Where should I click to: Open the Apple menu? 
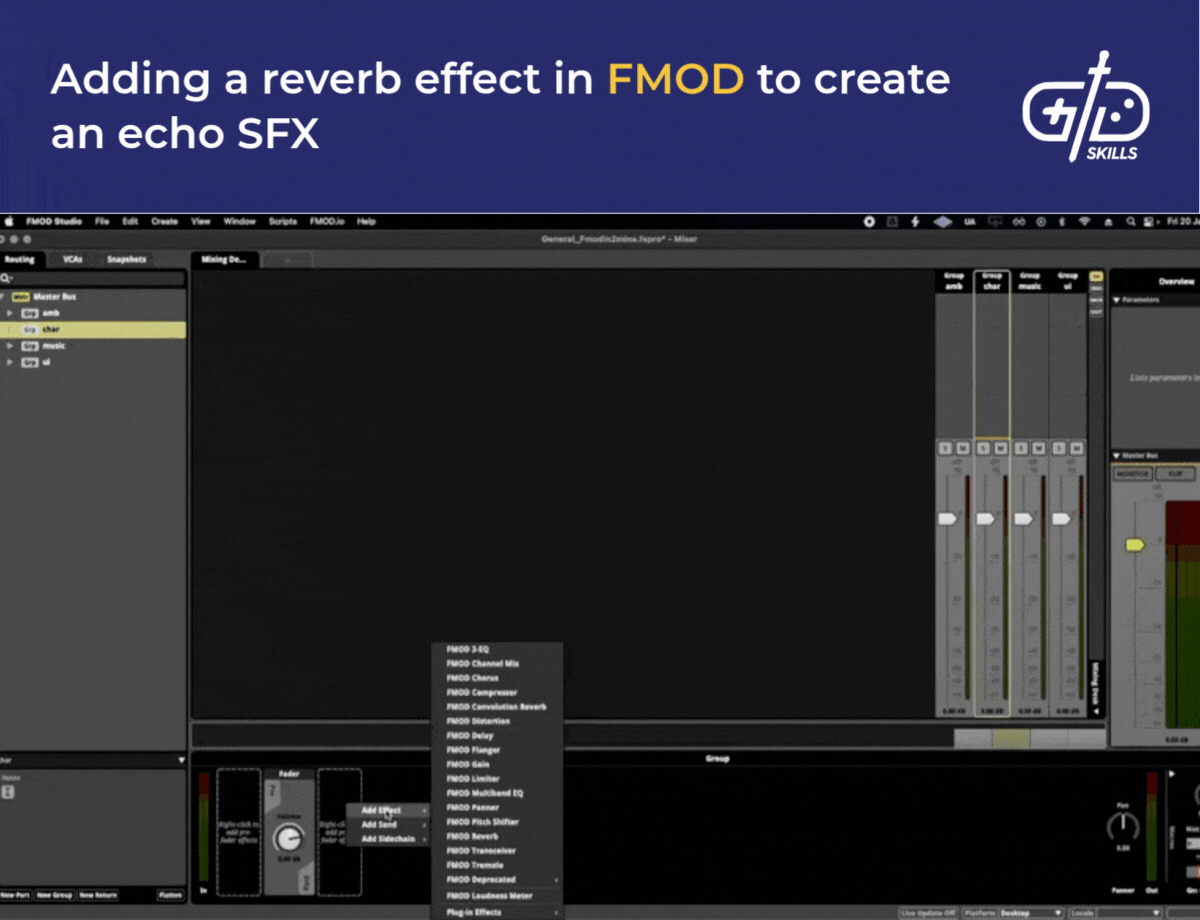click(8, 221)
